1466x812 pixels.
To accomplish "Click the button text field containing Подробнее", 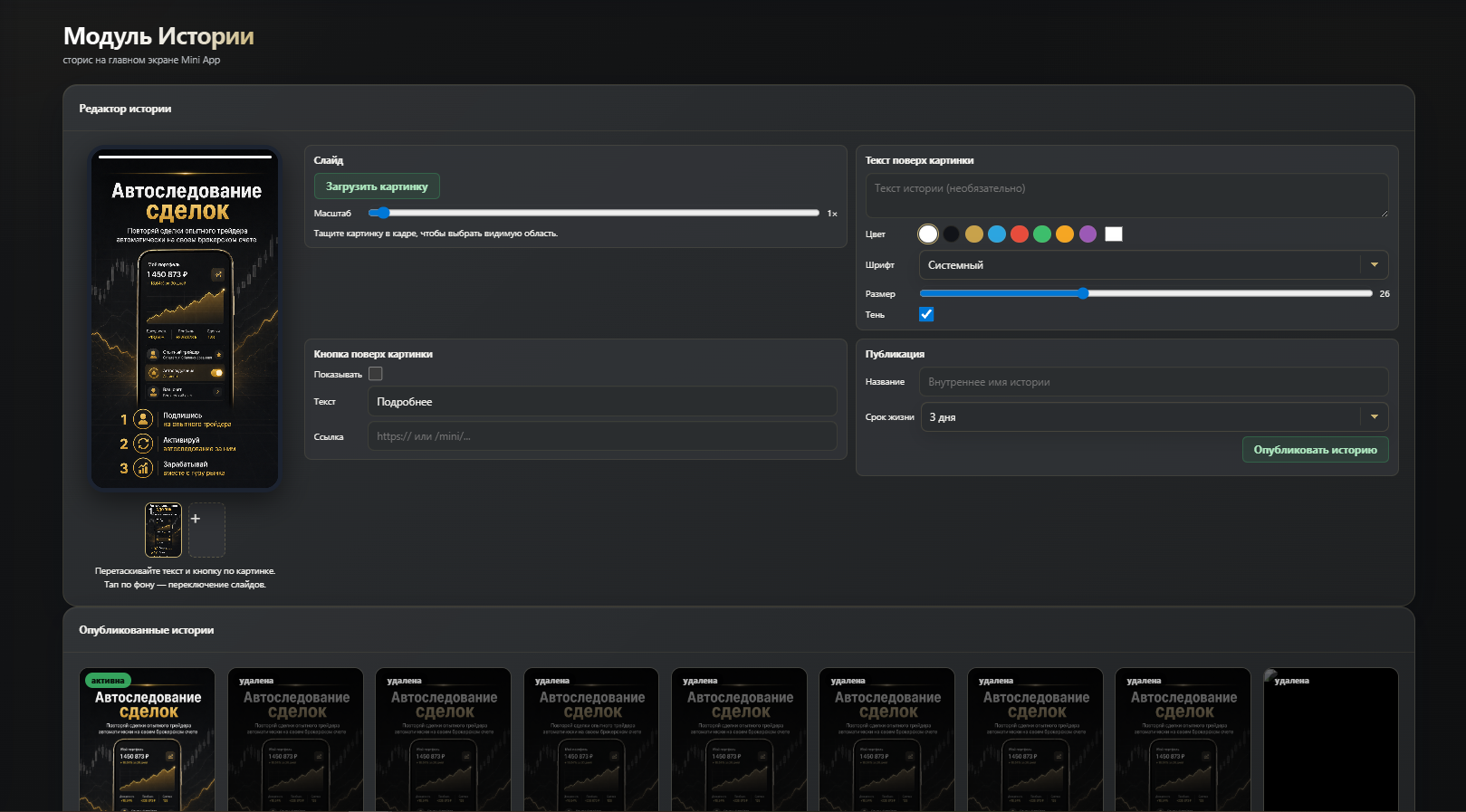I will (602, 402).
